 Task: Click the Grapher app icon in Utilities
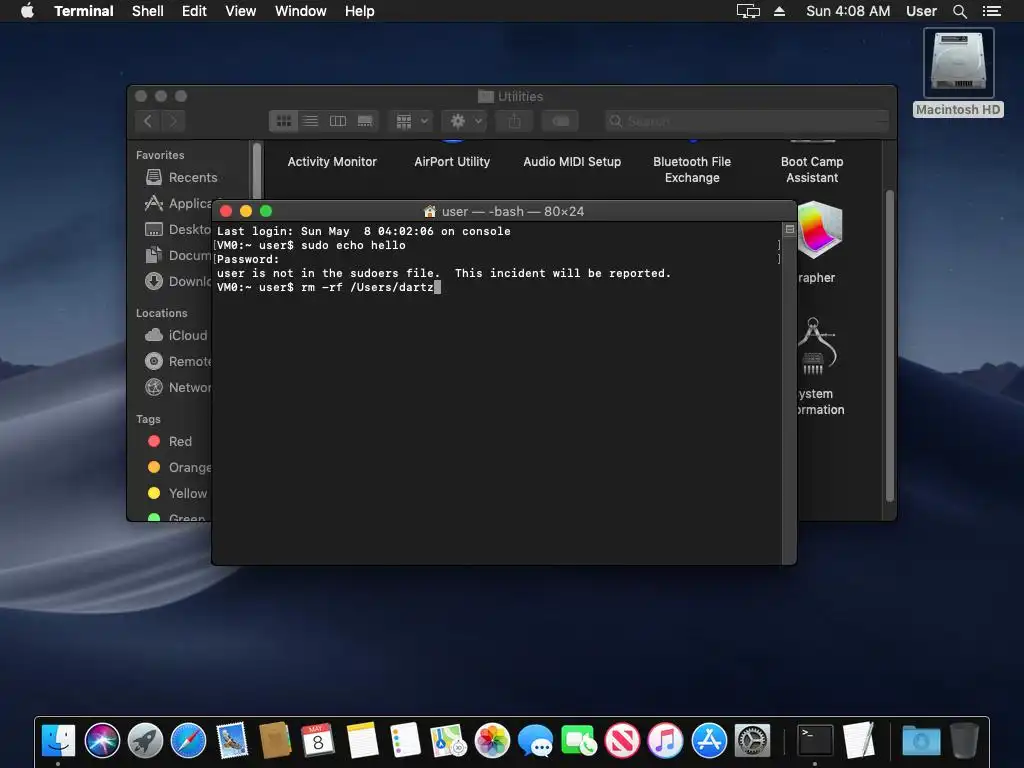(x=820, y=231)
